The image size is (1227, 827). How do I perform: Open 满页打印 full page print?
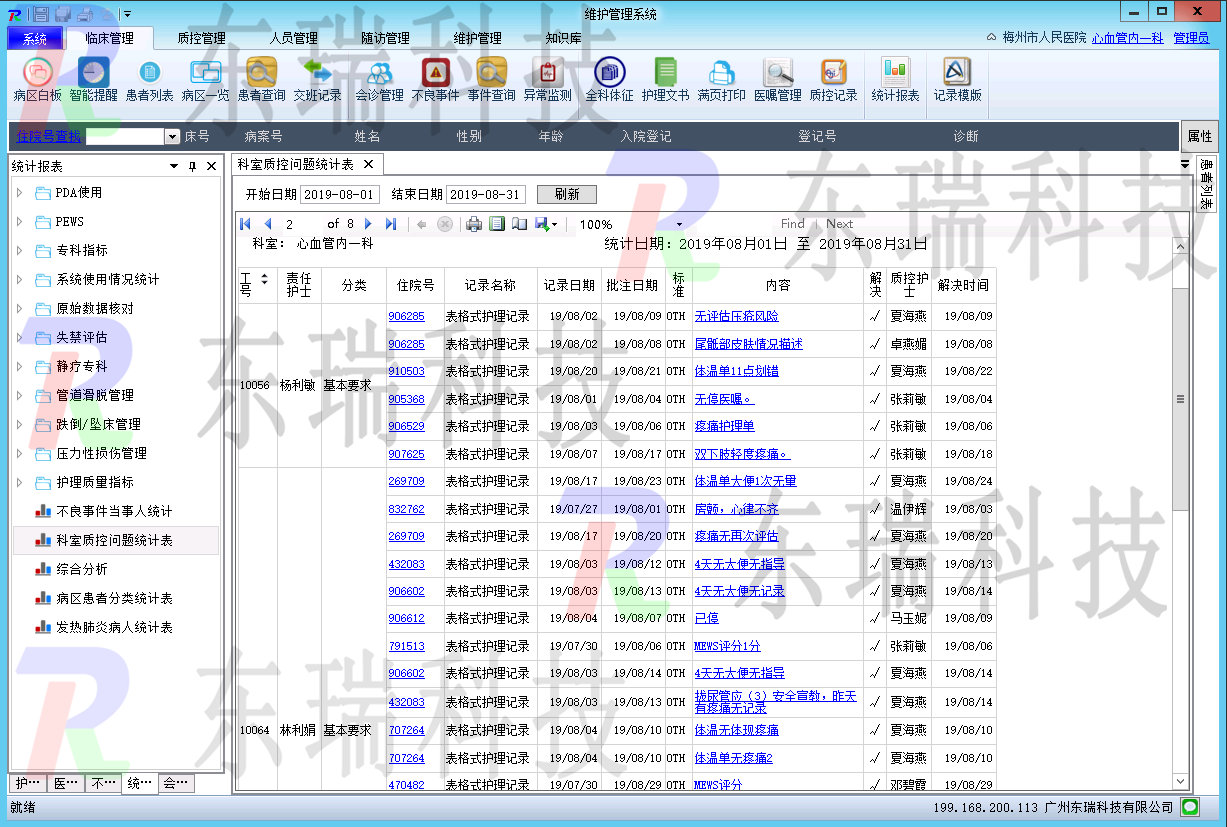pyautogui.click(x=721, y=80)
